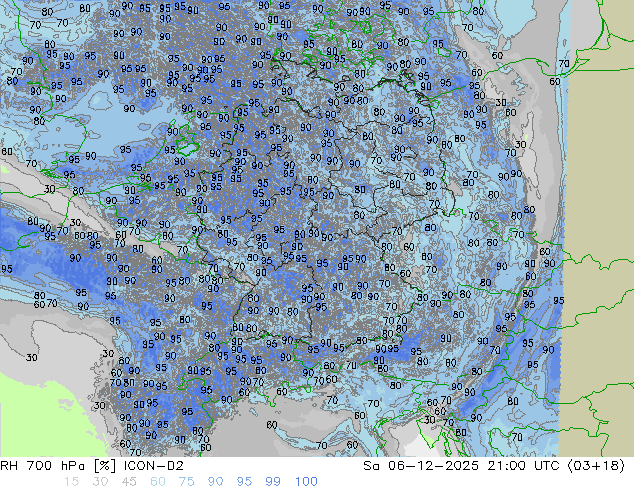Click the '[%]' unit label in the title
The image size is (634, 490).
[x=104, y=466]
